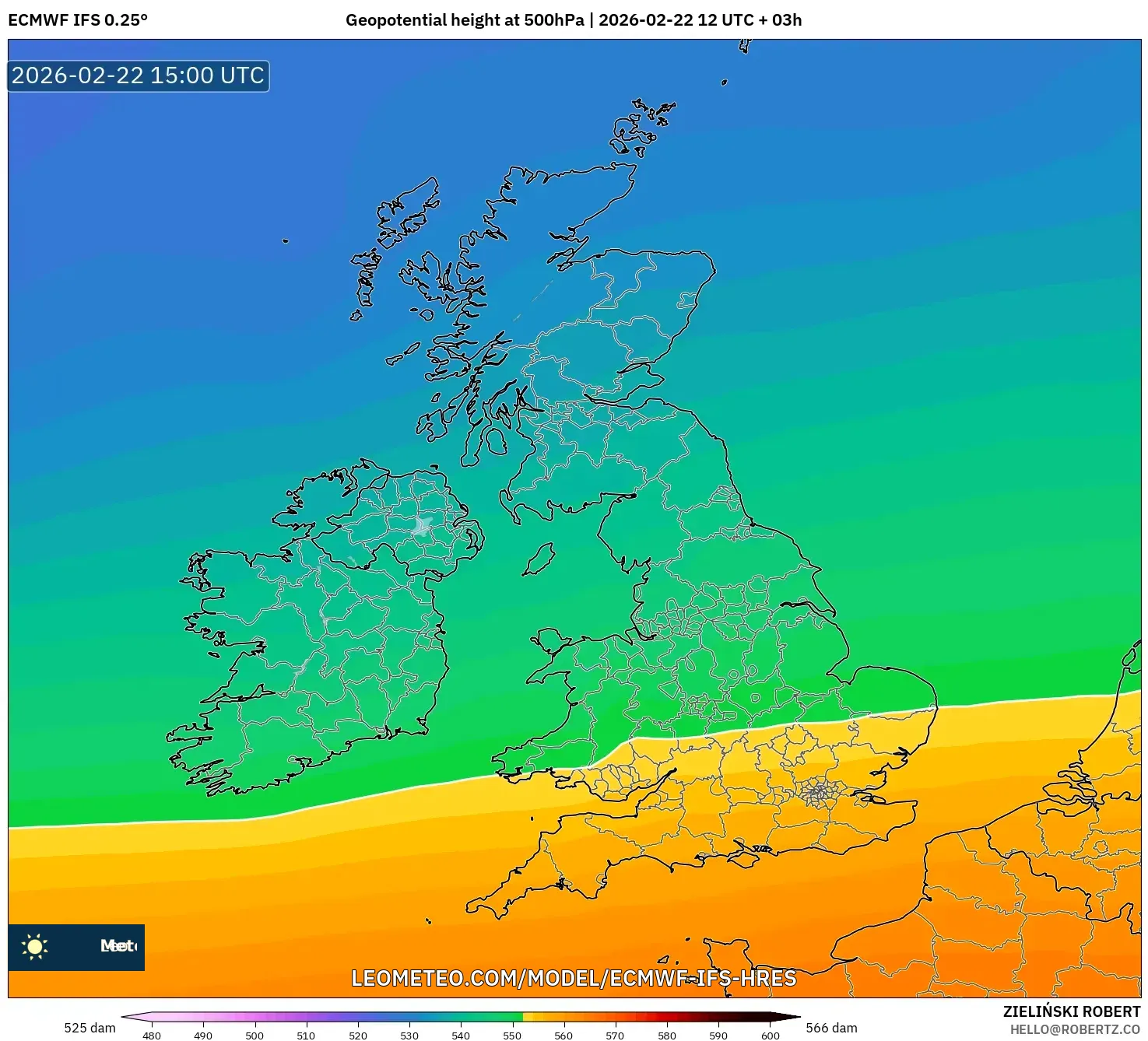This screenshot has height=1041, width=1148.
Task: Click the sun icon in the logo
Action: [35, 948]
